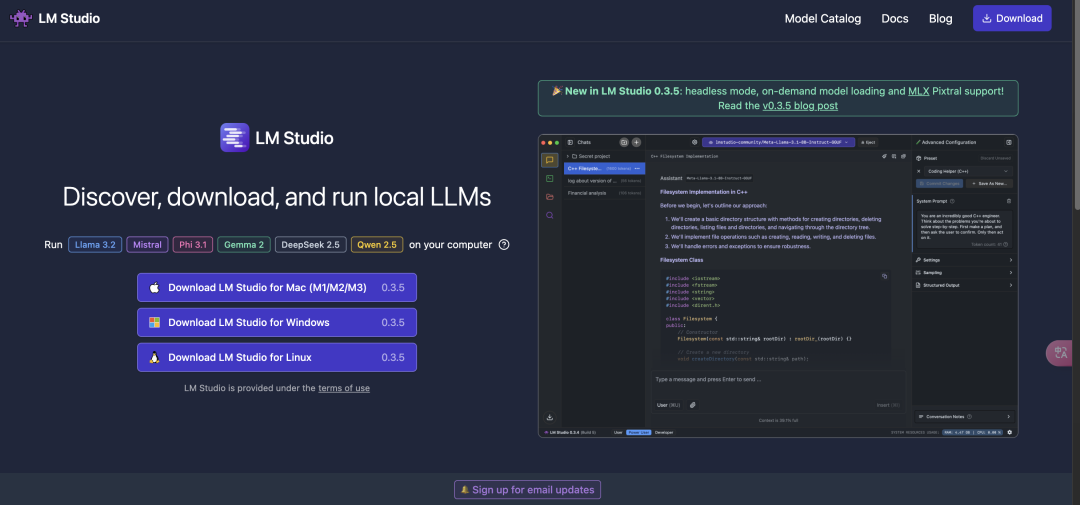Click the Apple logo icon
1080x505 pixels.
pos(154,287)
